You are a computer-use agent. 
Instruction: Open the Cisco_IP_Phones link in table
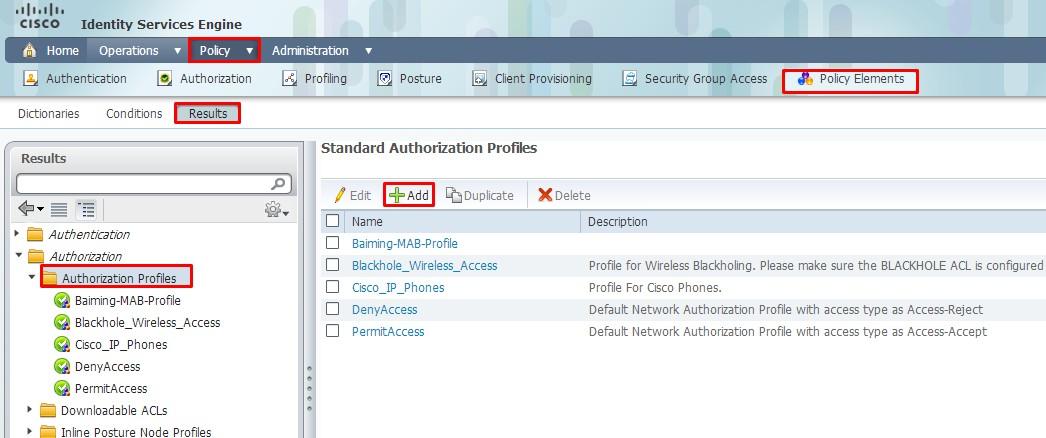point(398,287)
